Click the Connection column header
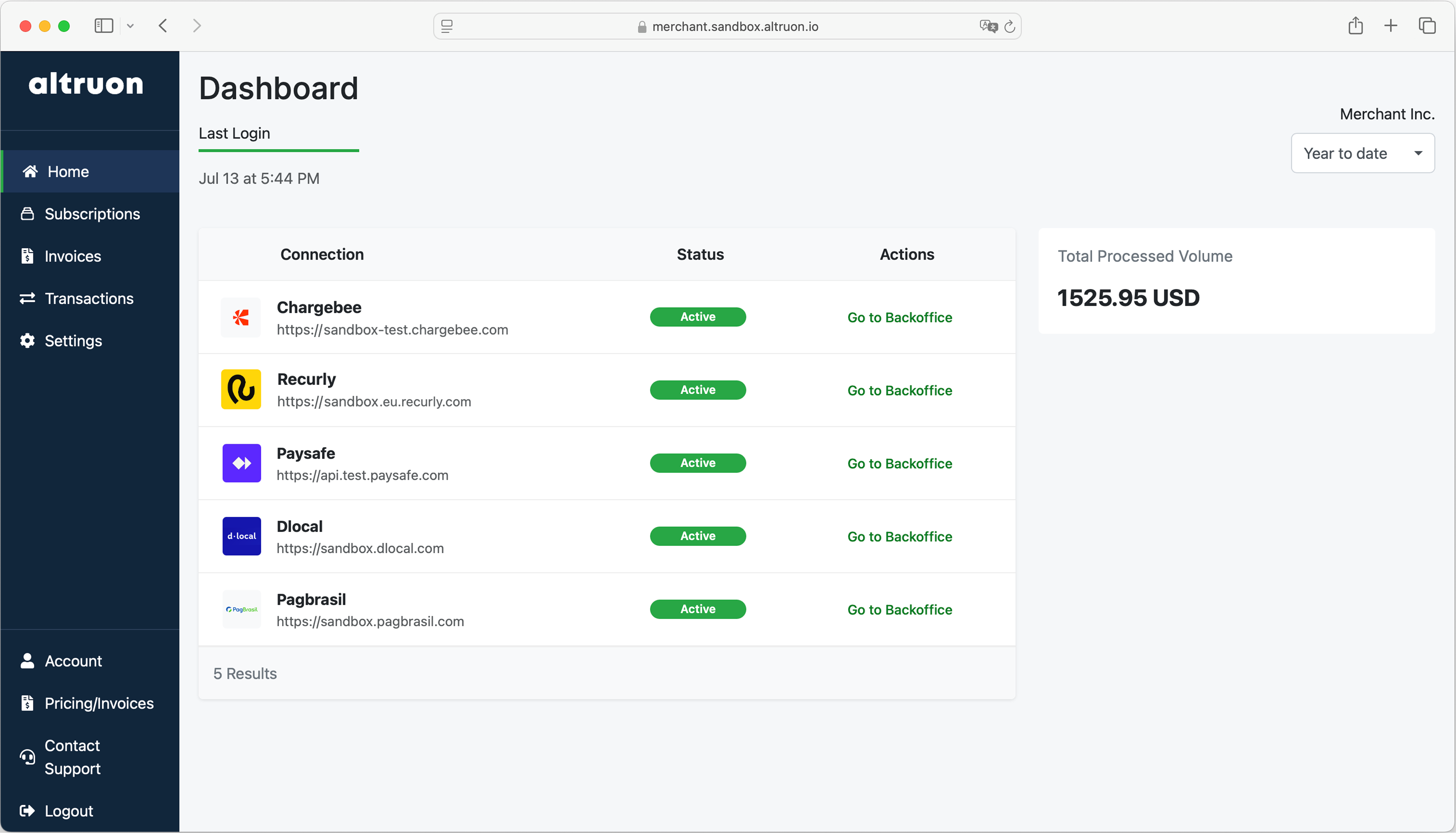1456x833 pixels. (x=322, y=255)
